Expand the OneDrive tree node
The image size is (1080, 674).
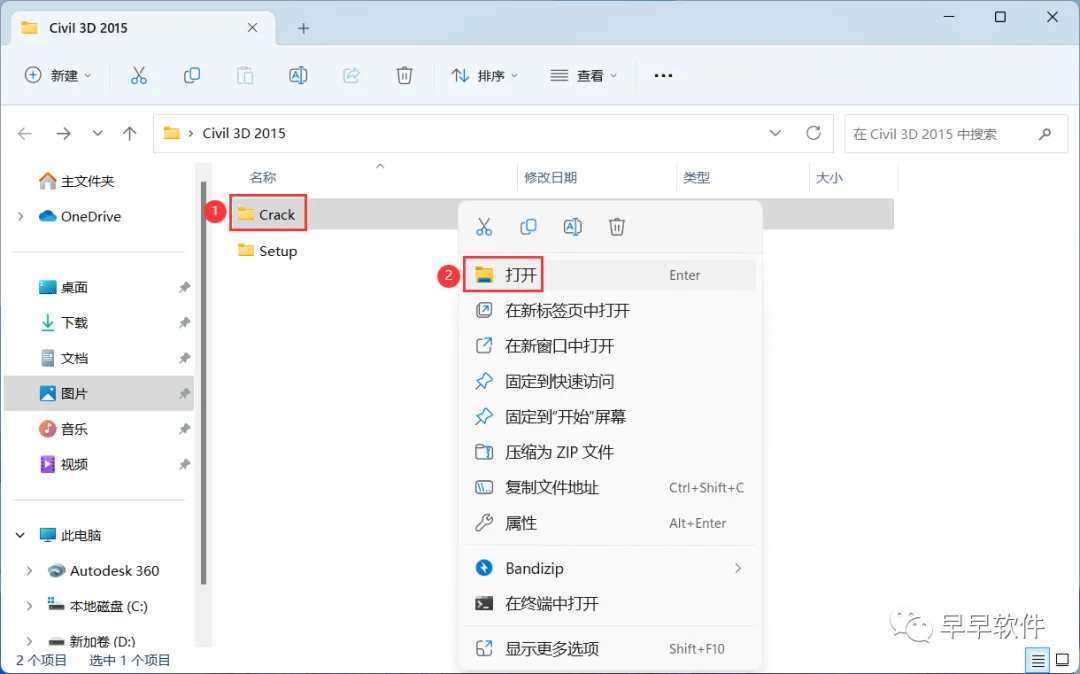pyautogui.click(x=21, y=216)
